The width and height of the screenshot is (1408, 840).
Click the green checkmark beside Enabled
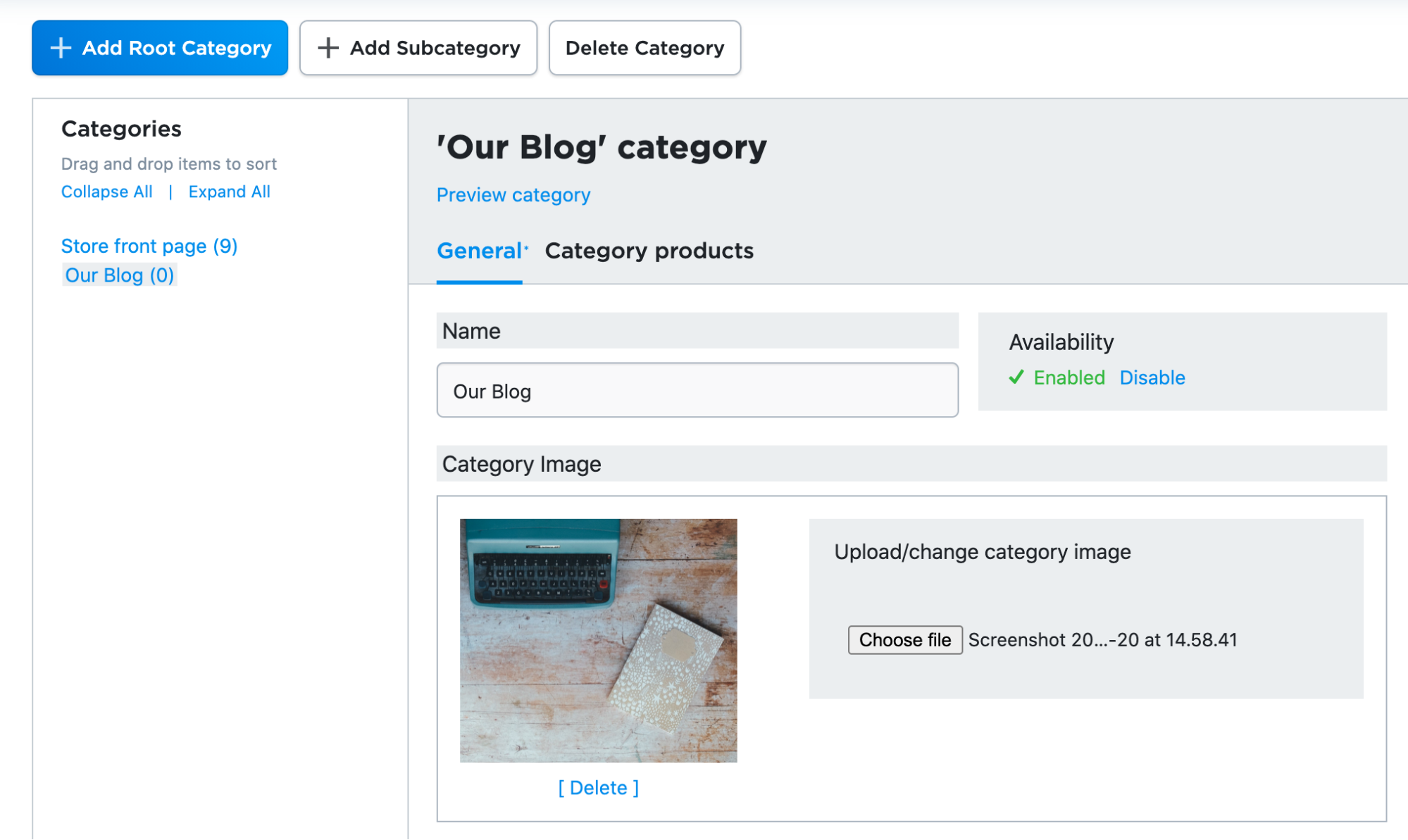pyautogui.click(x=1016, y=377)
